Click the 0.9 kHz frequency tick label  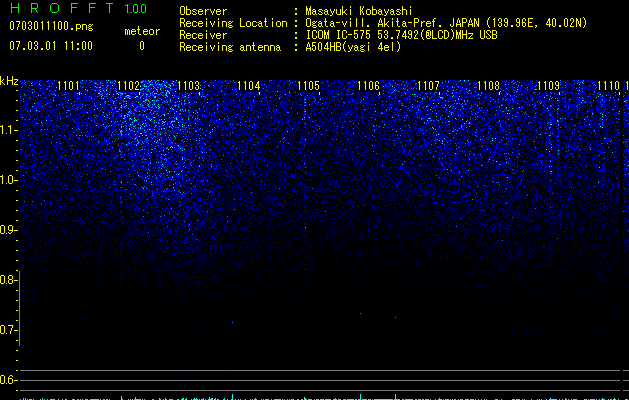(7, 230)
